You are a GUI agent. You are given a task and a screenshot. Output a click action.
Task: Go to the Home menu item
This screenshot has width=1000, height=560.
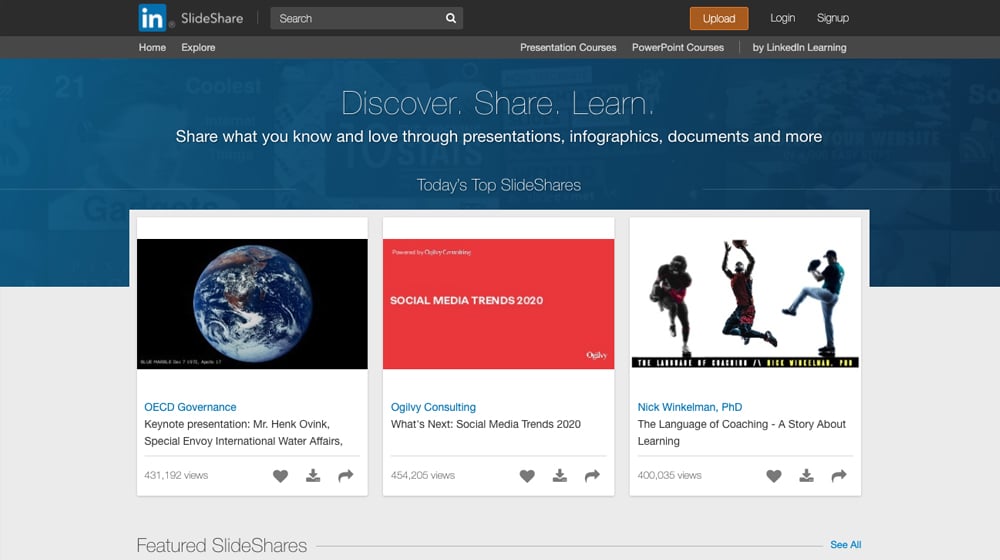tap(152, 47)
